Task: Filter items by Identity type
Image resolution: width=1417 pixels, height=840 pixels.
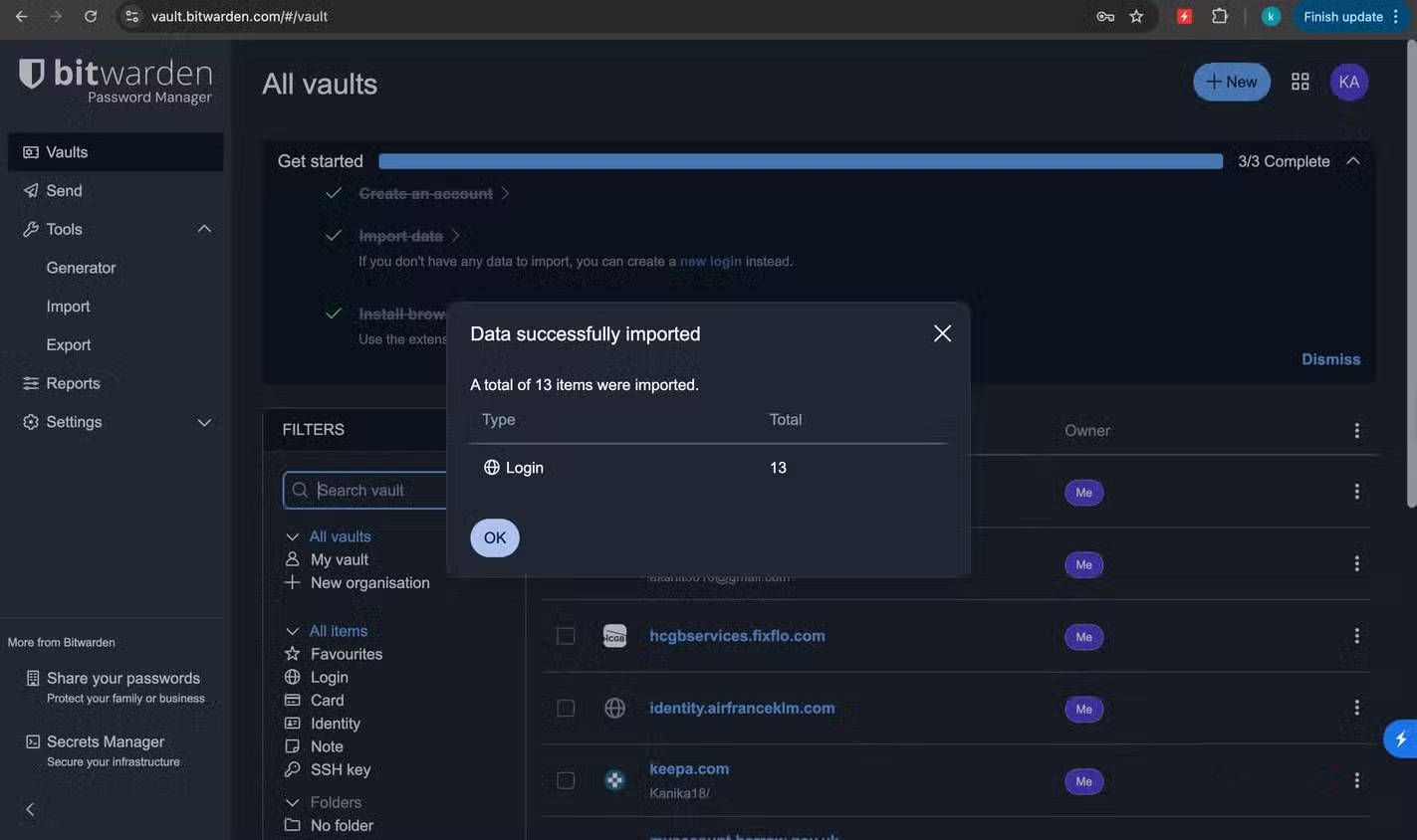Action: point(335,724)
